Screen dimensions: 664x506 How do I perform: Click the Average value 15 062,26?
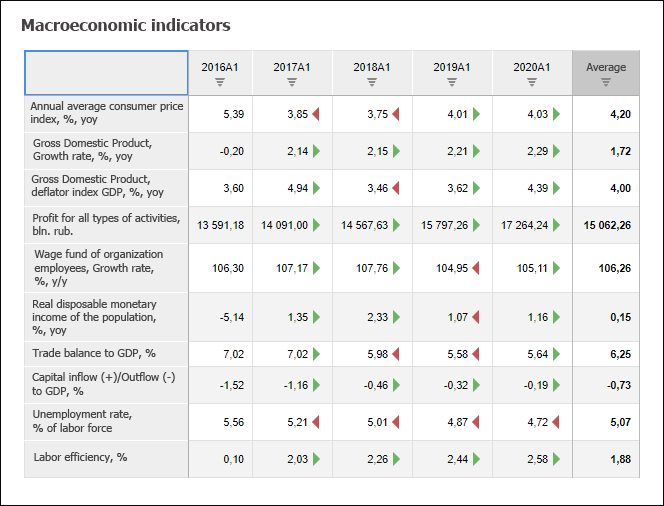[x=606, y=225]
